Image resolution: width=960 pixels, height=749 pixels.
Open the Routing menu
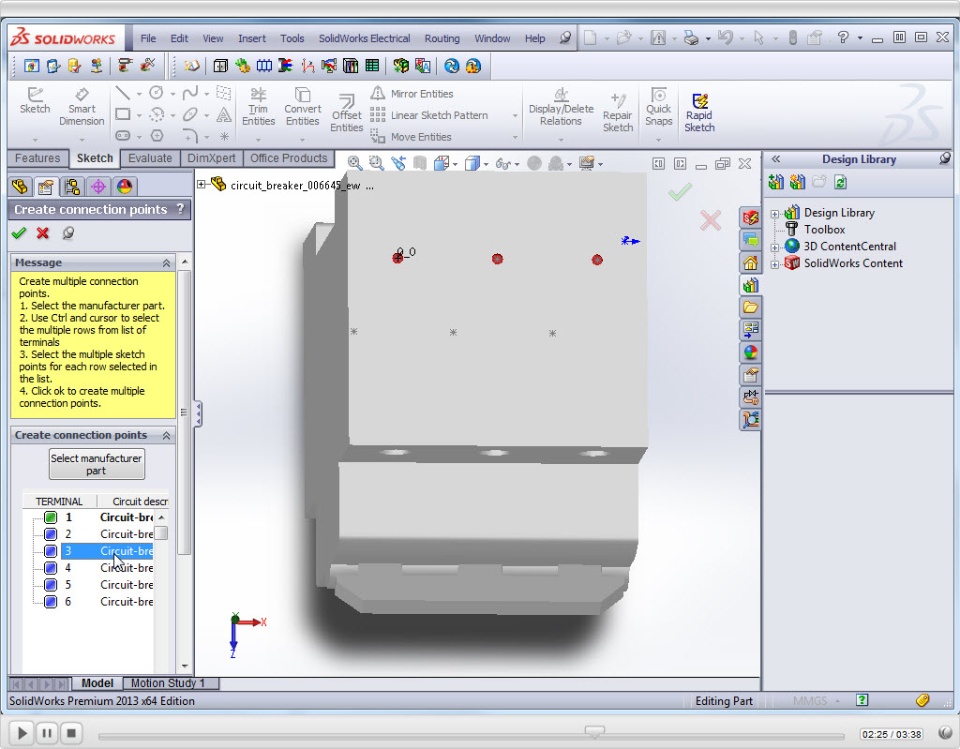point(442,38)
